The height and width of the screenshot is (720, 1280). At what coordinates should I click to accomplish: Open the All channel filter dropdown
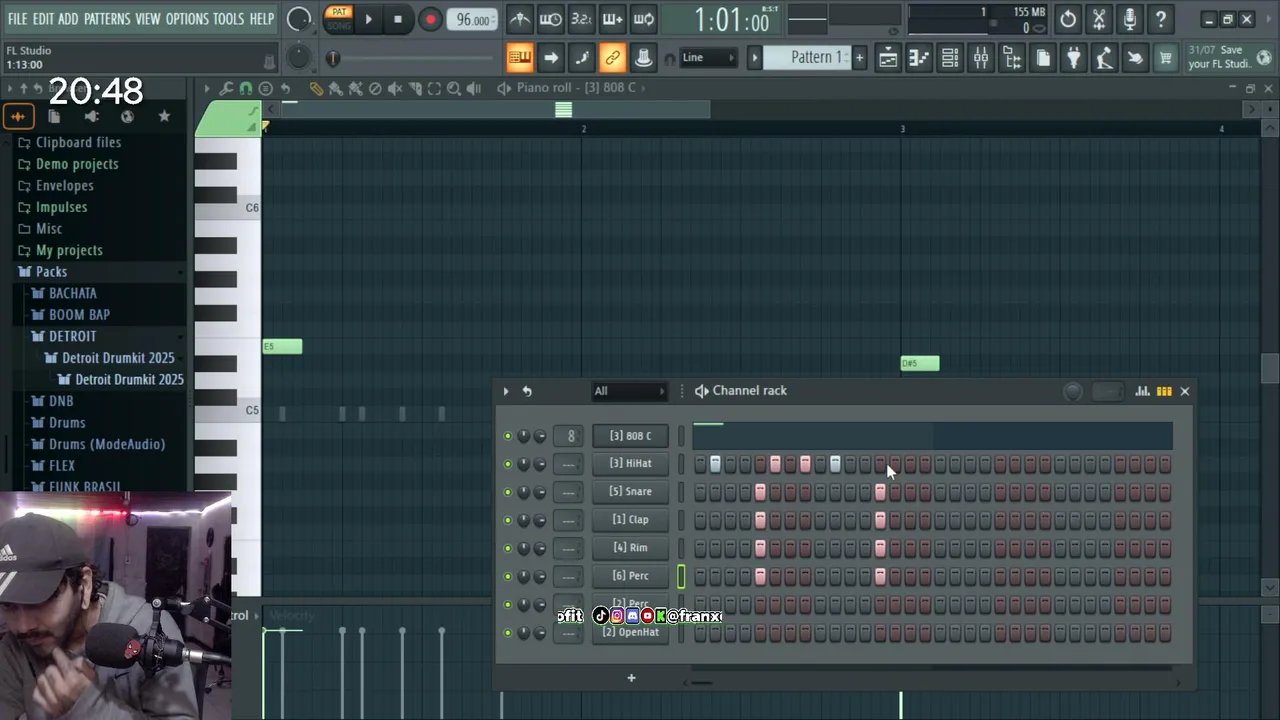[629, 391]
